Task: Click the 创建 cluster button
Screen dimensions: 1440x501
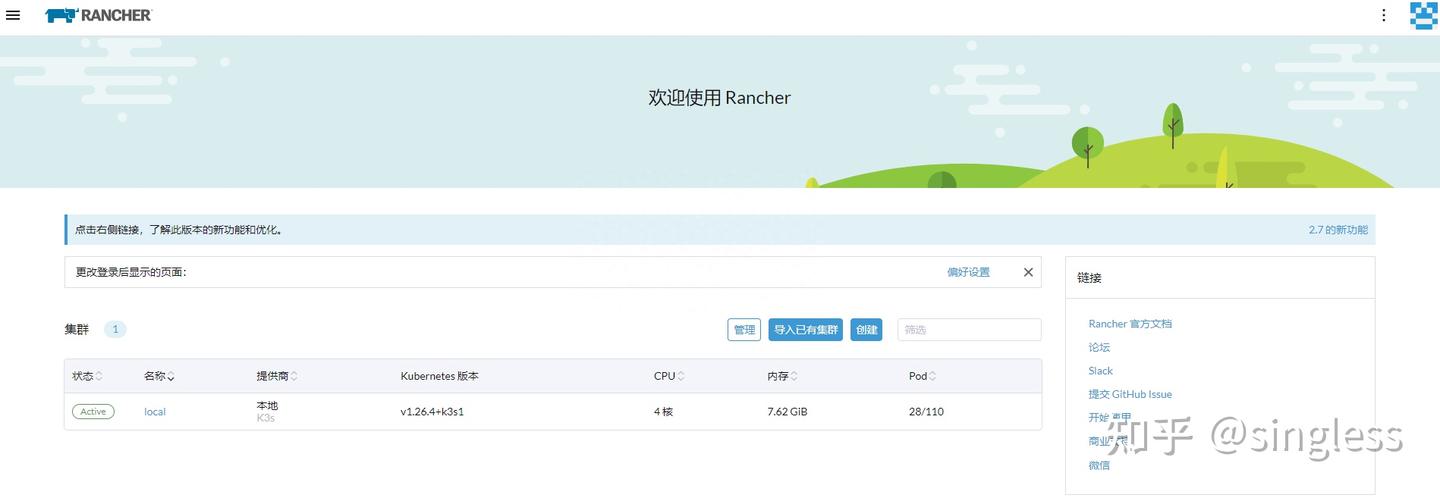Action: coord(867,330)
